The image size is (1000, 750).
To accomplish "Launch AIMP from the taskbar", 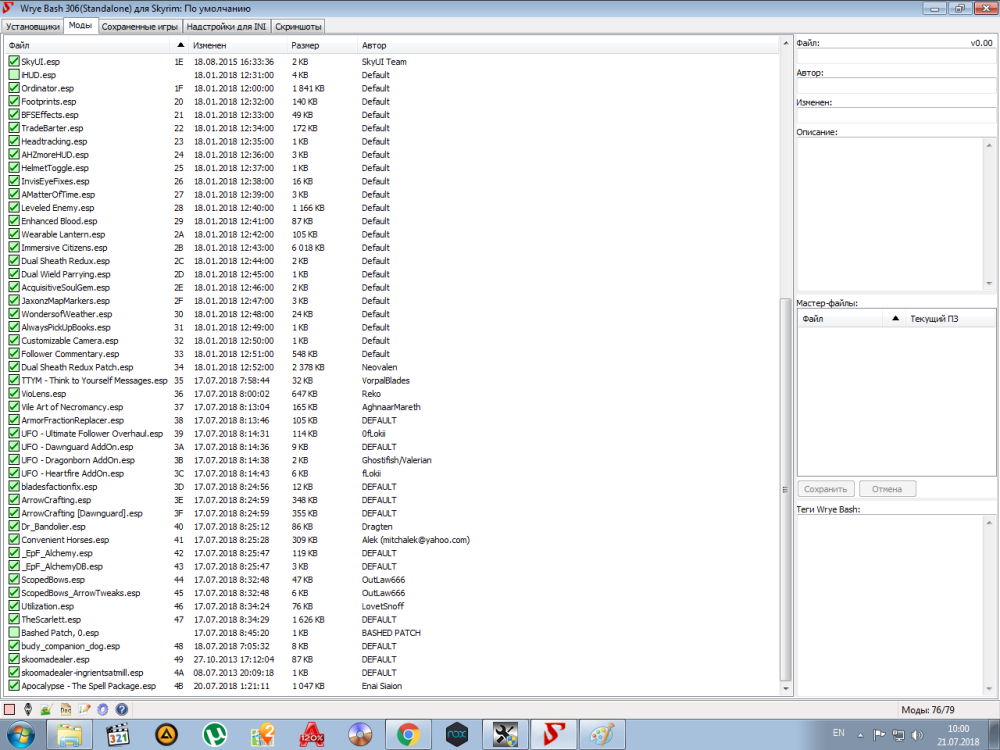I will coord(166,734).
